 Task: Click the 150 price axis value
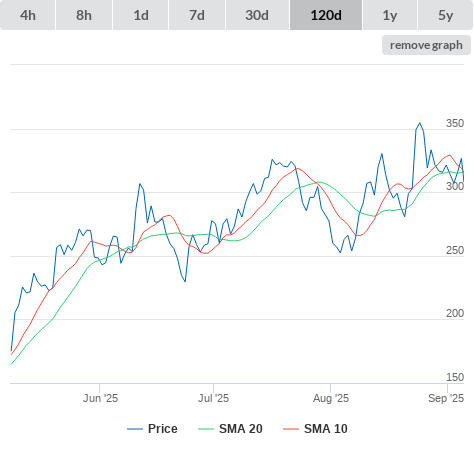pos(455,377)
